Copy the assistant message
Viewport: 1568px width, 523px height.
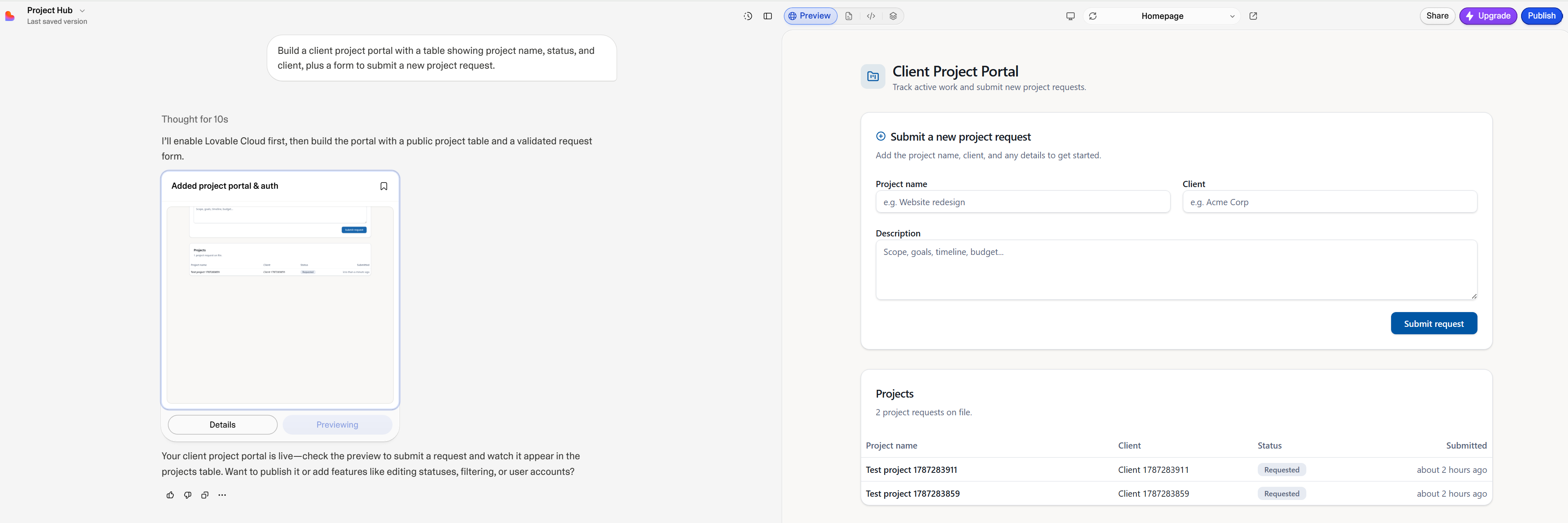tap(205, 495)
